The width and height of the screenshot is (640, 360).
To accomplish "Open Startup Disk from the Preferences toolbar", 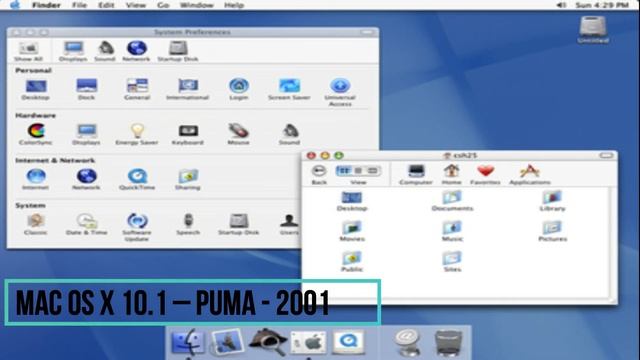I will click(178, 51).
